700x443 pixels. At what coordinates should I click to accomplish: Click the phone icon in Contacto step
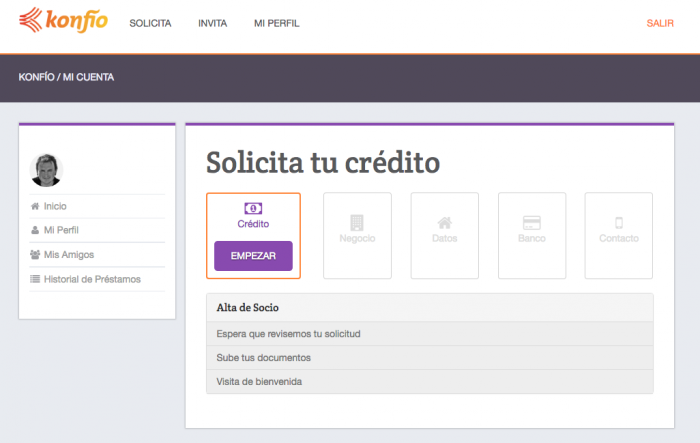coord(619,222)
